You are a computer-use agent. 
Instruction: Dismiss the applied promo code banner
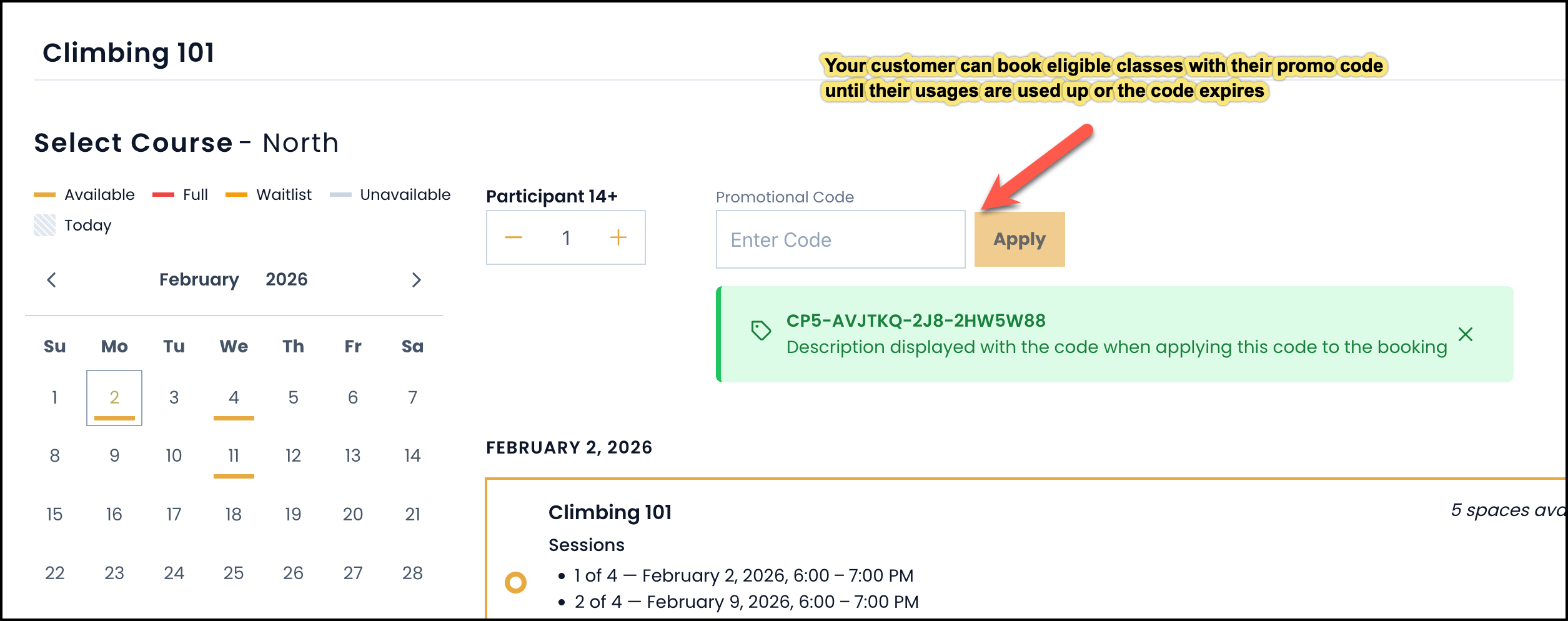[1465, 334]
